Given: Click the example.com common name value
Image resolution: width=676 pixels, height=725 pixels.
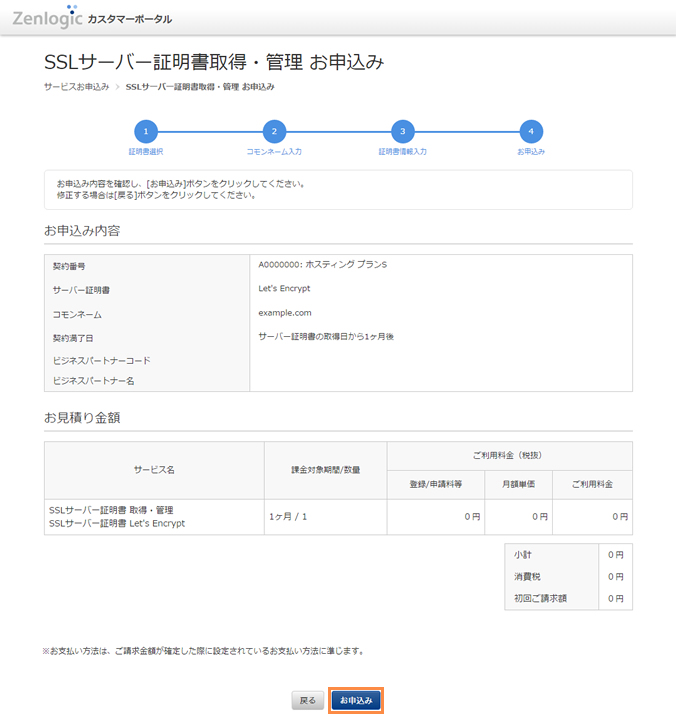Looking at the screenshot, I should [x=285, y=313].
